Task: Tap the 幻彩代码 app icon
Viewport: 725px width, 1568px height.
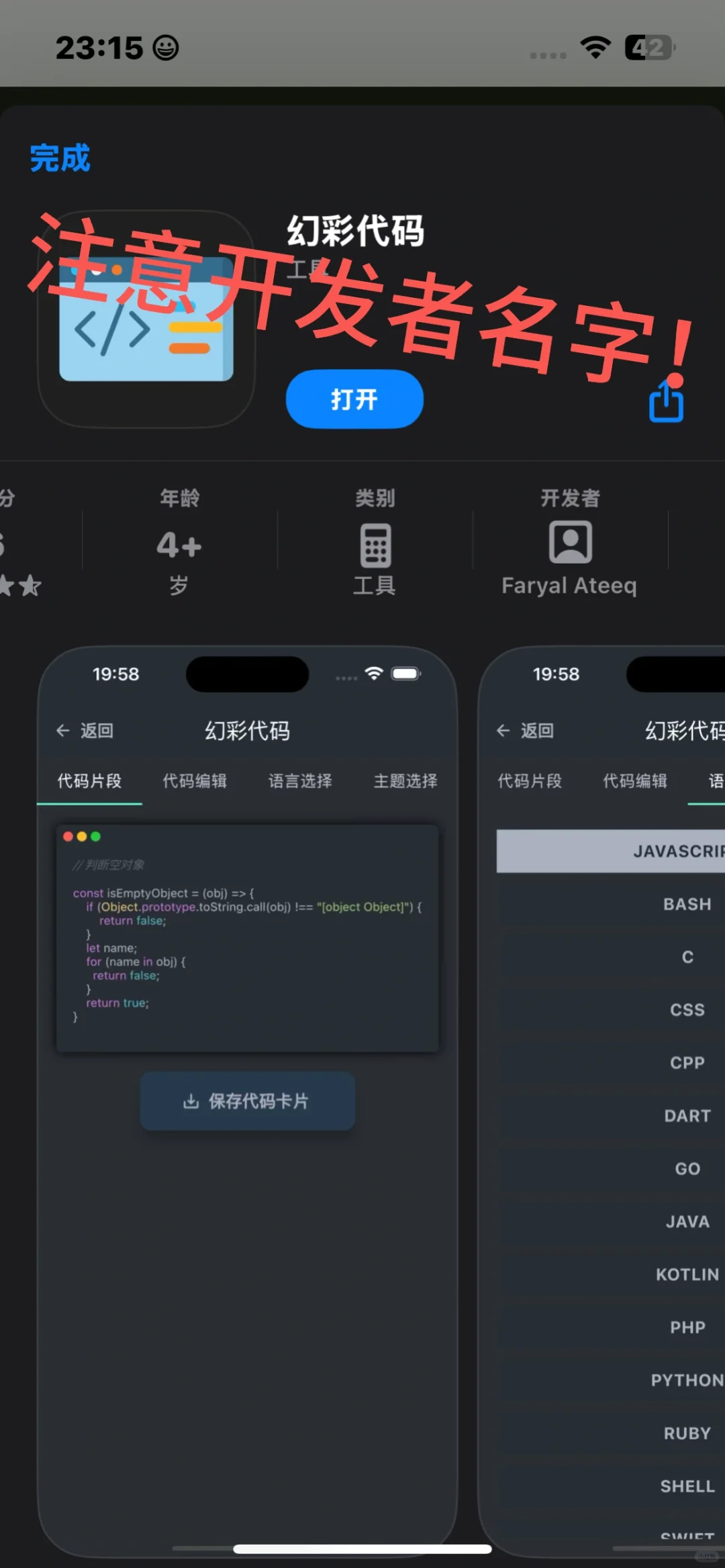Action: (146, 319)
